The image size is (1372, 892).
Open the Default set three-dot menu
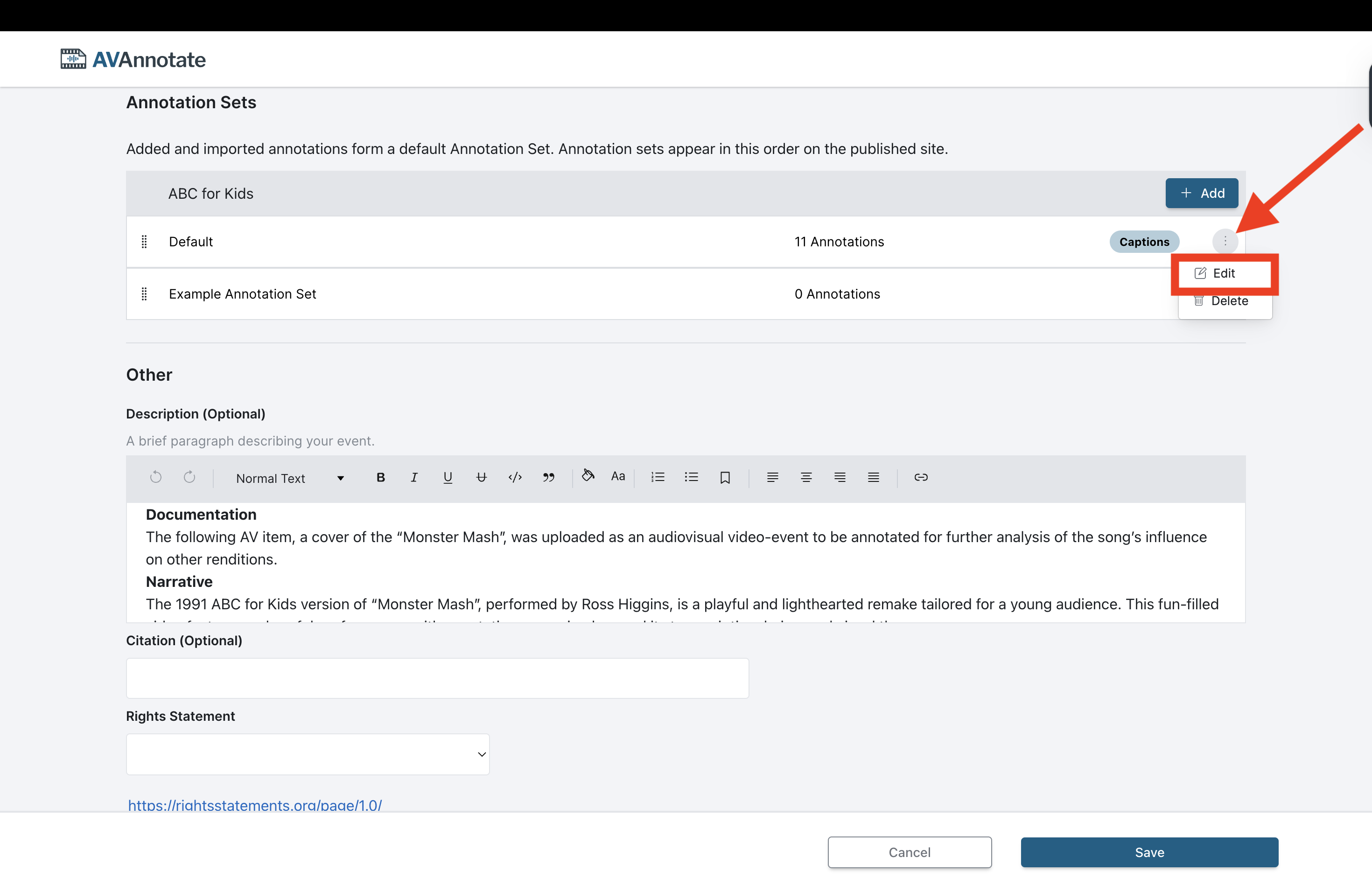[x=1225, y=242]
